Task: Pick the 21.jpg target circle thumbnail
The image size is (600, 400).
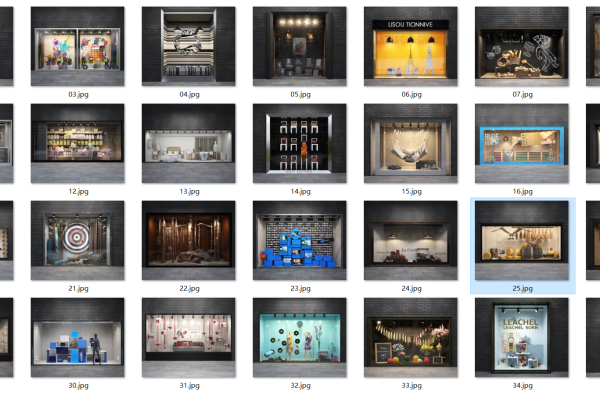Action: [x=78, y=240]
